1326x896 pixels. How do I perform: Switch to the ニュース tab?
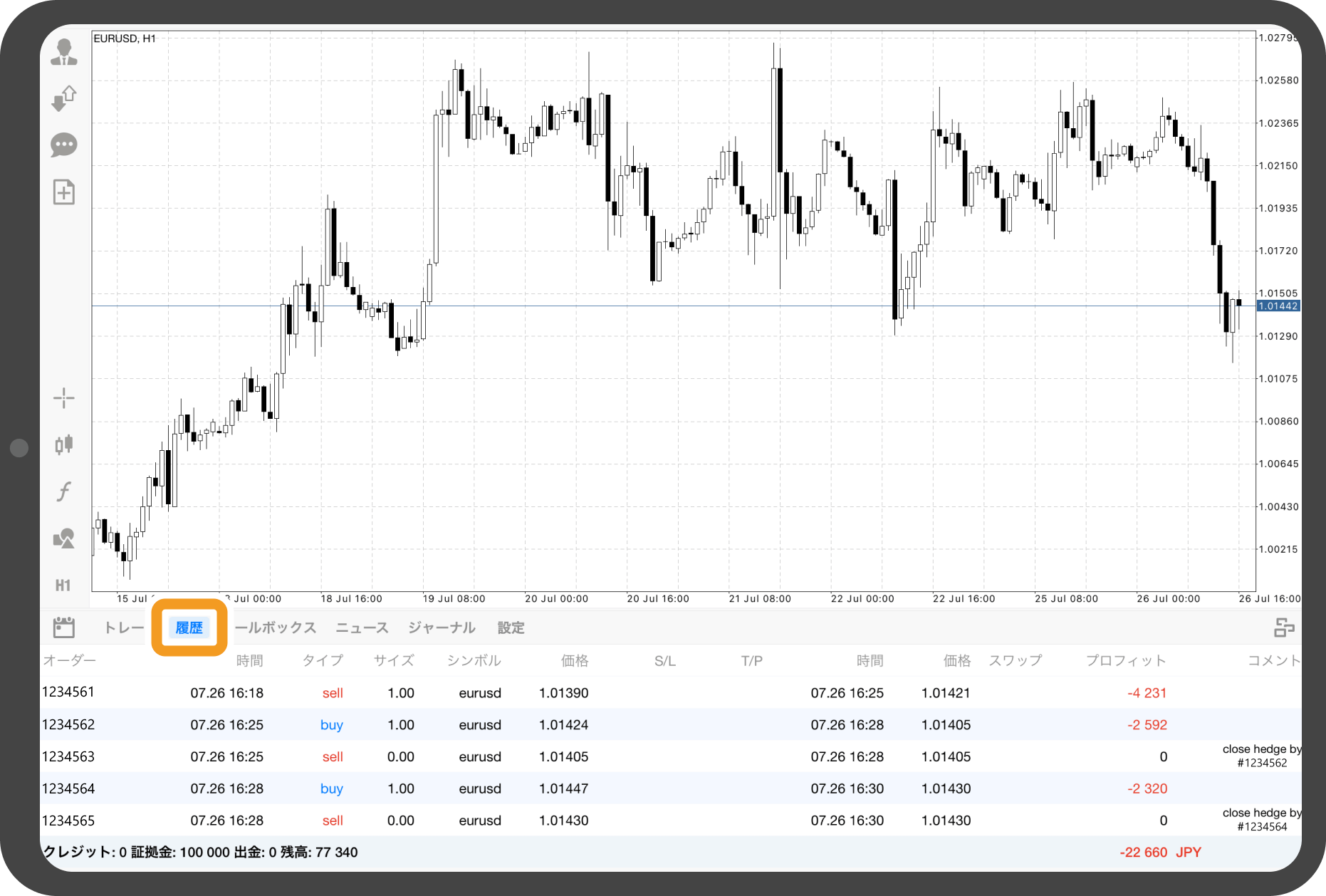[362, 627]
